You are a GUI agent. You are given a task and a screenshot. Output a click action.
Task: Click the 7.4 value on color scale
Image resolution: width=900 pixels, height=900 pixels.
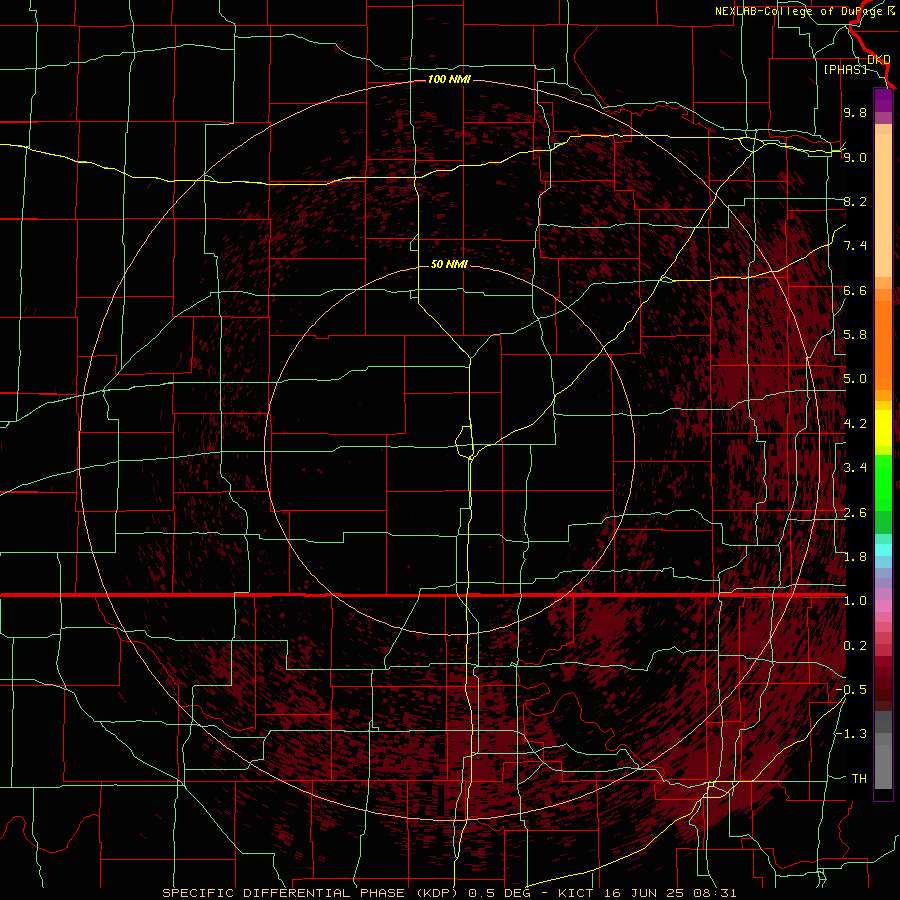(x=855, y=246)
